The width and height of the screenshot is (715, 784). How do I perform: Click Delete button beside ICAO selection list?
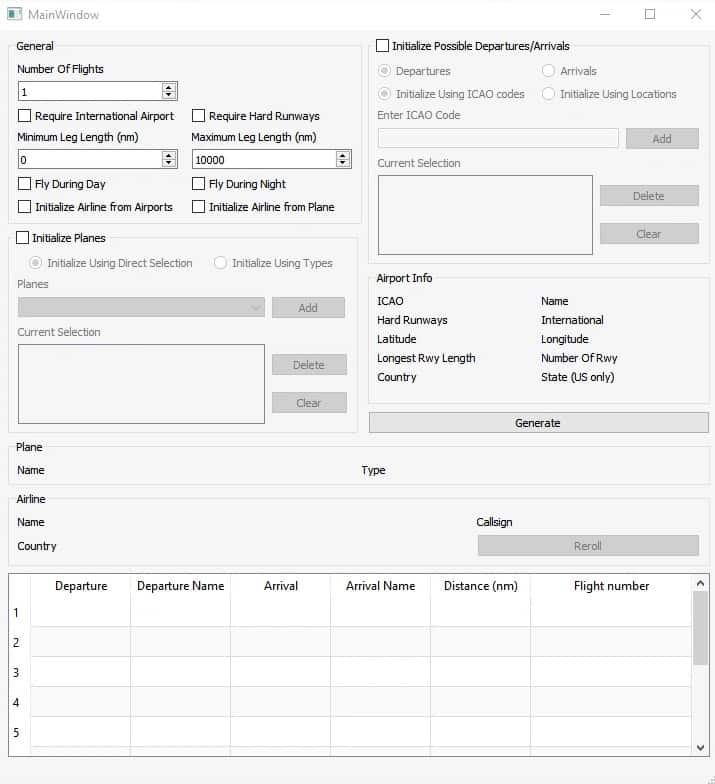tap(649, 196)
